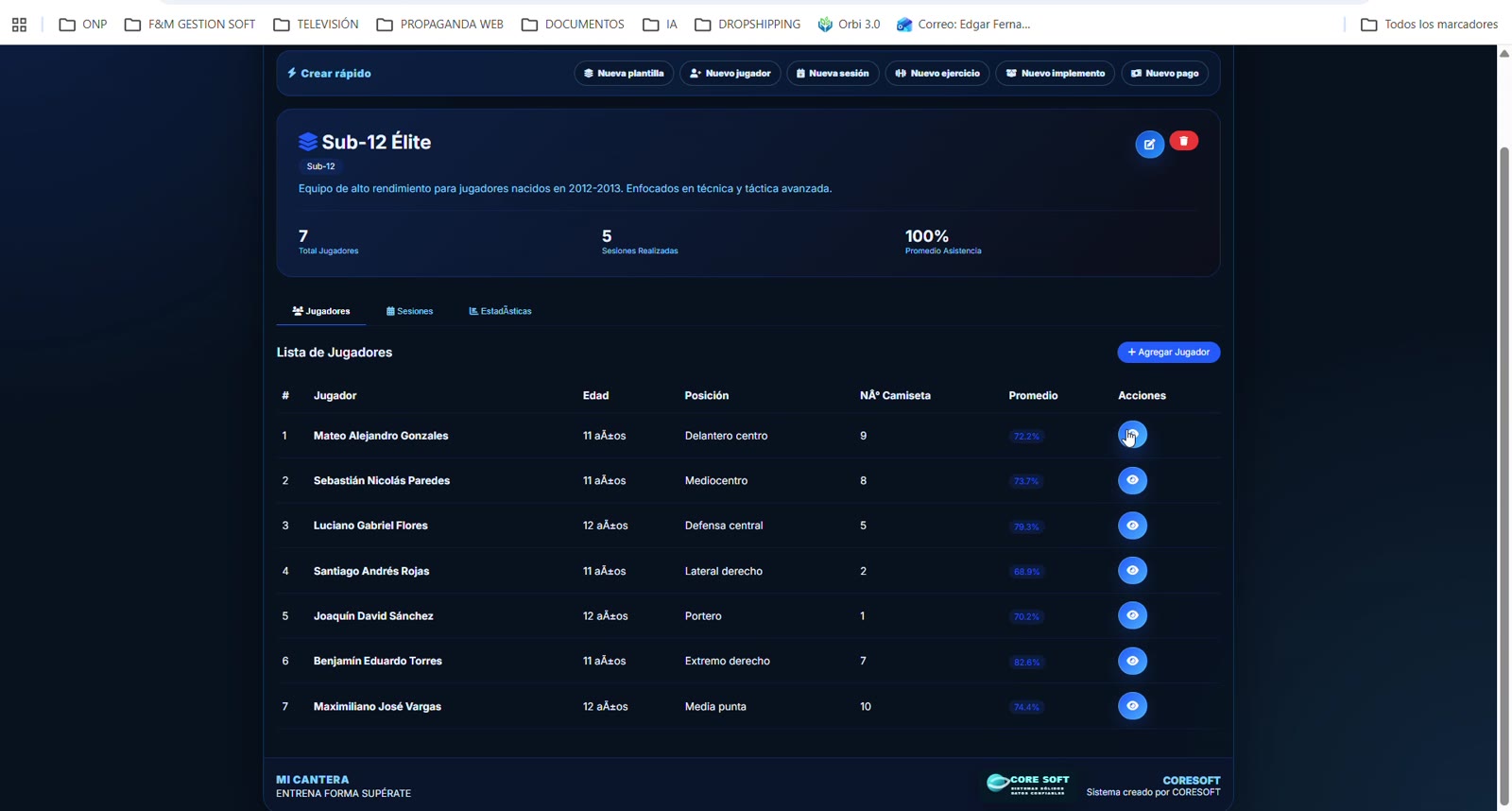Image resolution: width=1512 pixels, height=811 pixels.
Task: Select player name Mateo Alejandro Gonzales
Action: [x=381, y=436]
